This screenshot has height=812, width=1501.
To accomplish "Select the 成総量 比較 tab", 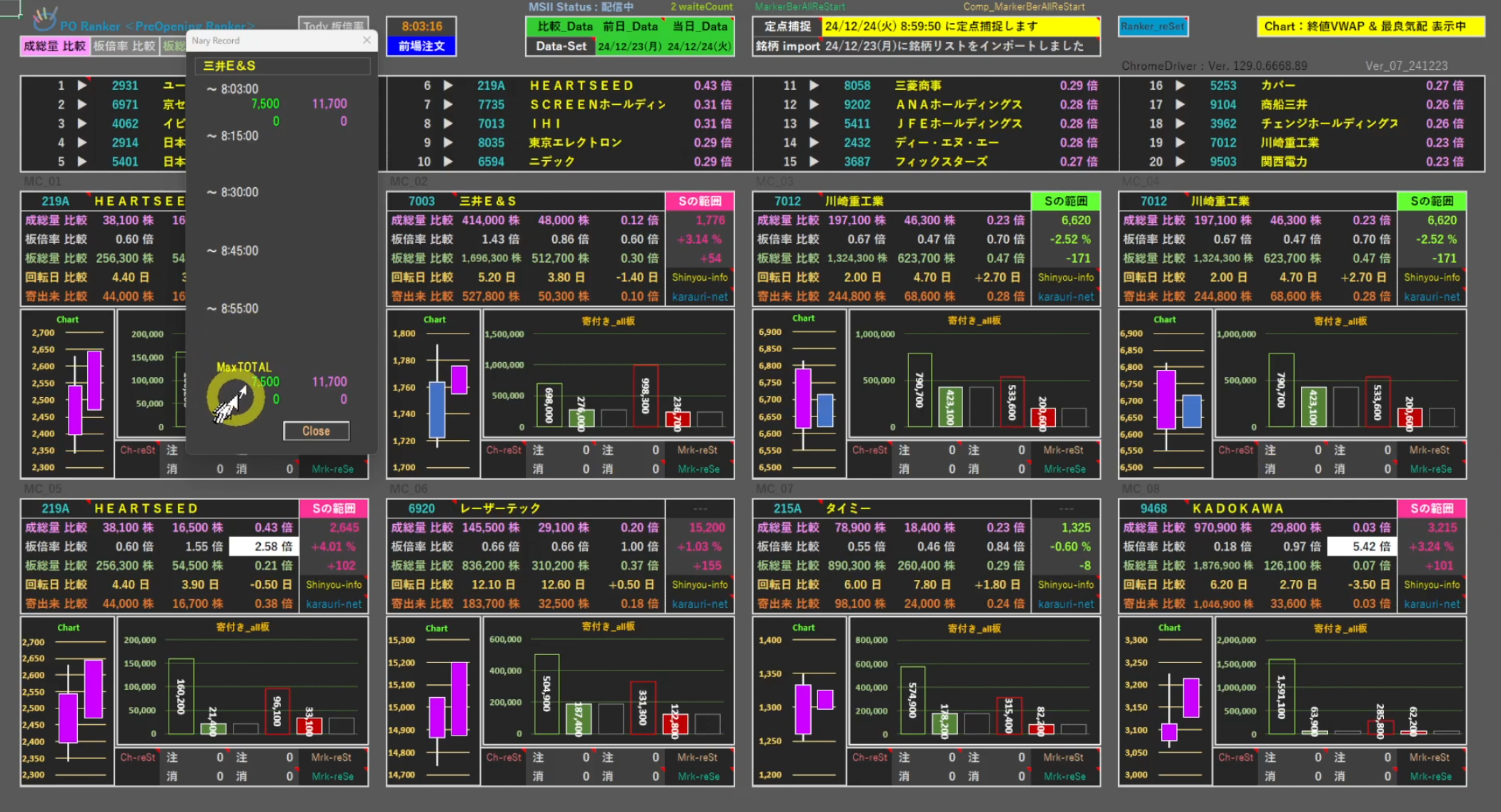I will coord(54,46).
